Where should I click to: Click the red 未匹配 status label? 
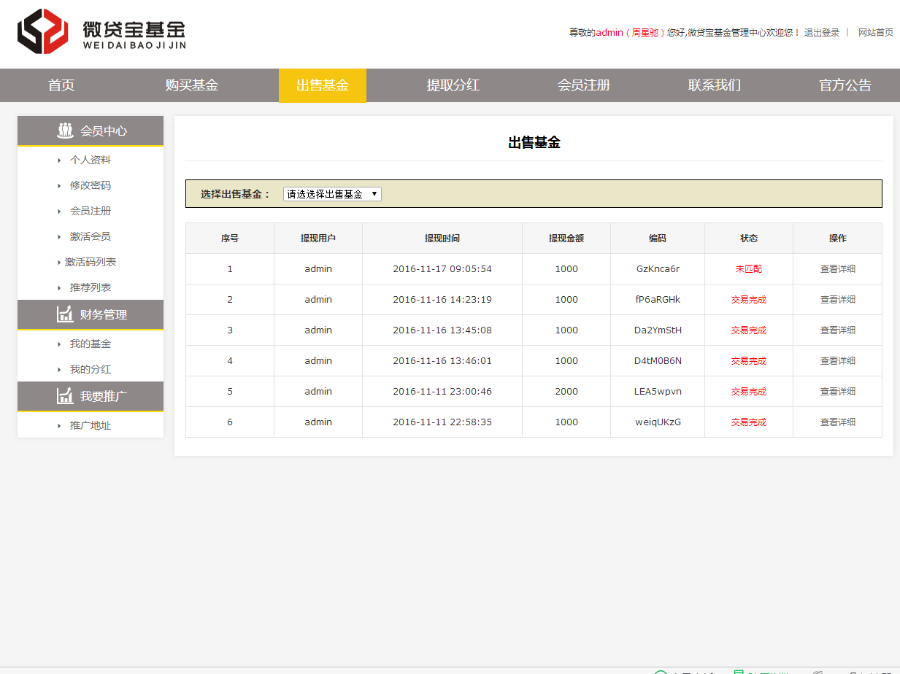point(748,268)
